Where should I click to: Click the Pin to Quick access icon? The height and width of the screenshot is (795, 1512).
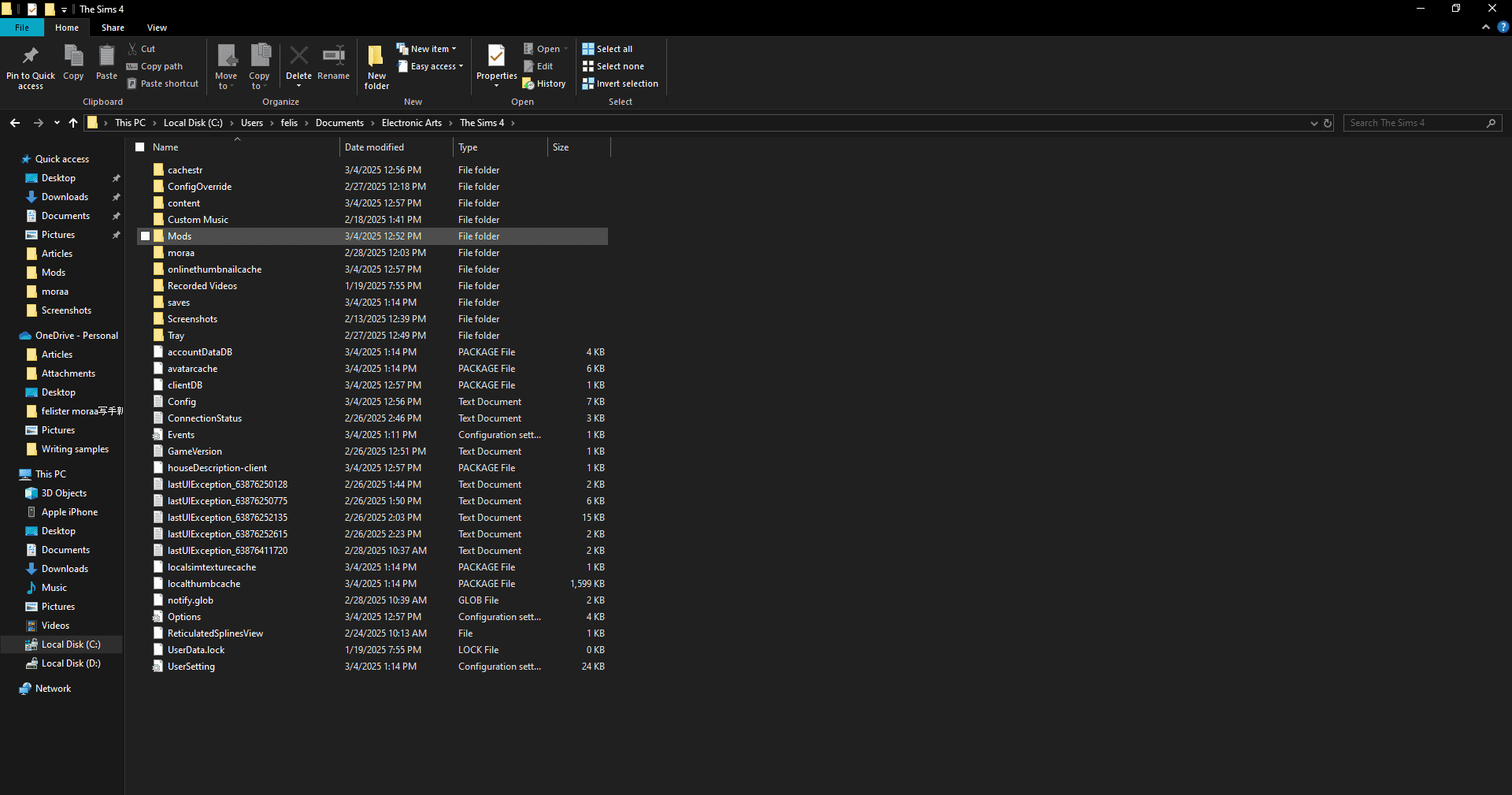point(31,57)
